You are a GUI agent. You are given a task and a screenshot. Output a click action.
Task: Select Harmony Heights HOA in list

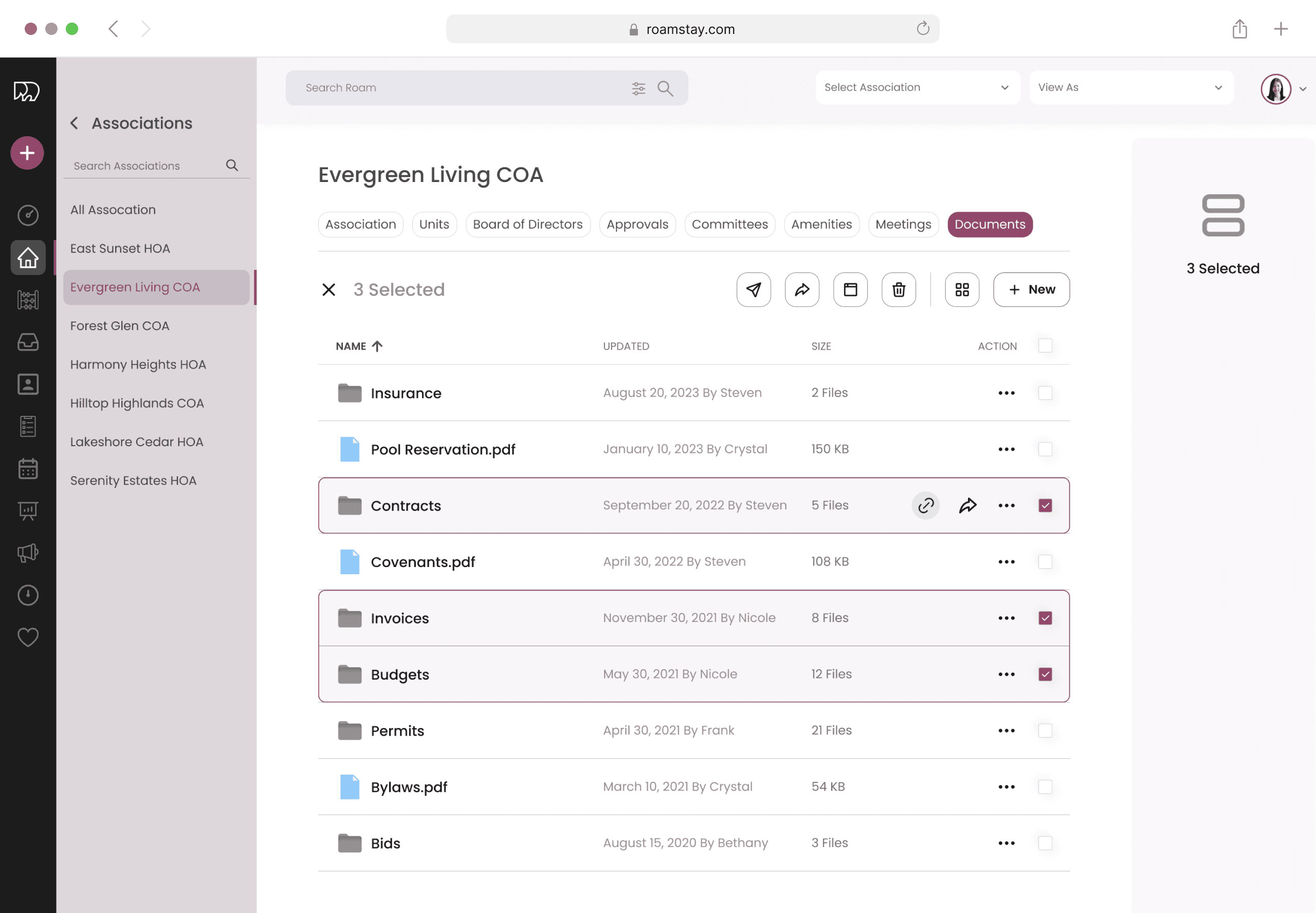[x=138, y=364]
